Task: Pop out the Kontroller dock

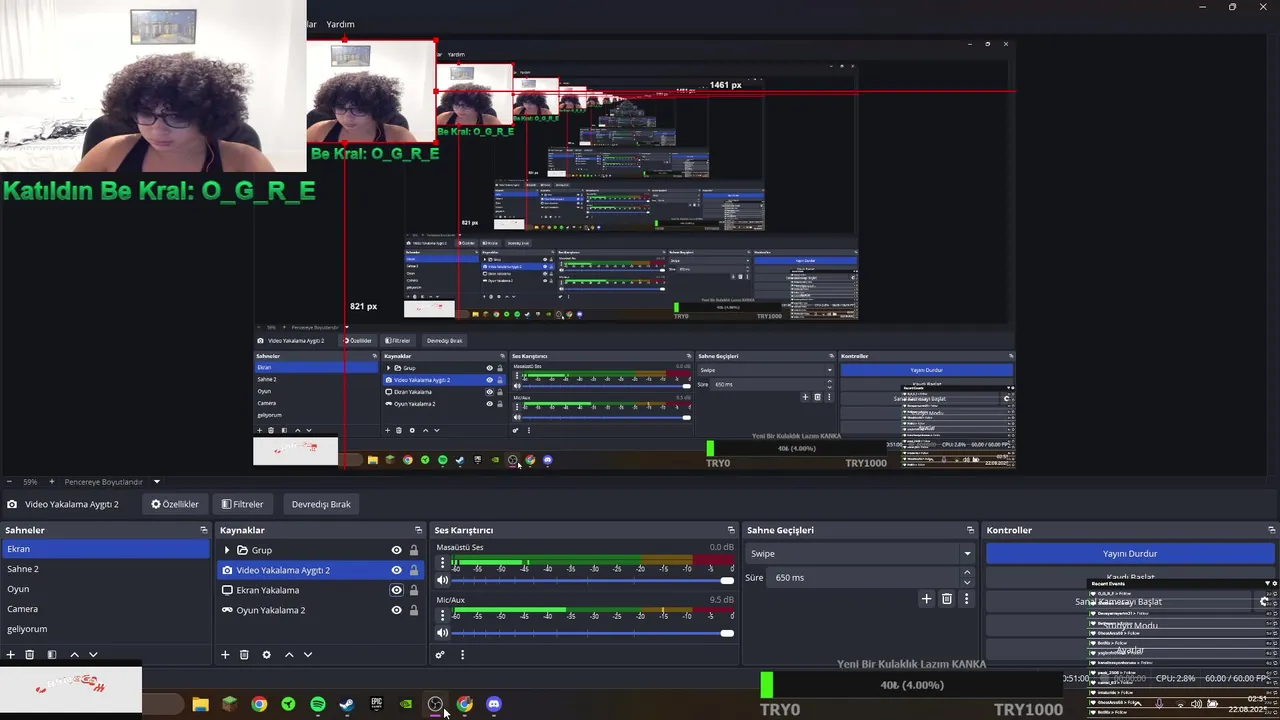Action: click(x=1272, y=530)
